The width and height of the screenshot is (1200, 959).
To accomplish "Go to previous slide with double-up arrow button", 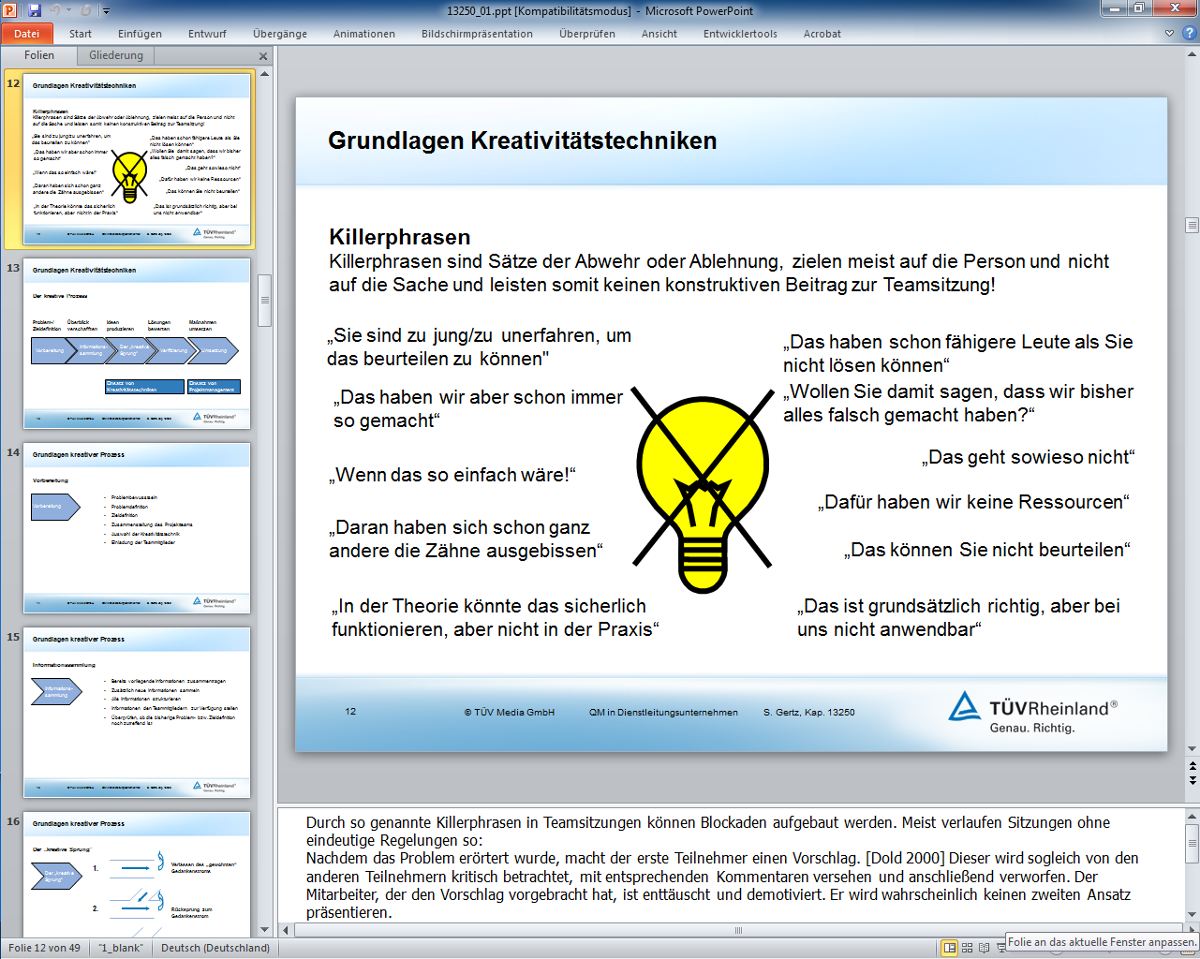I will click(1191, 765).
